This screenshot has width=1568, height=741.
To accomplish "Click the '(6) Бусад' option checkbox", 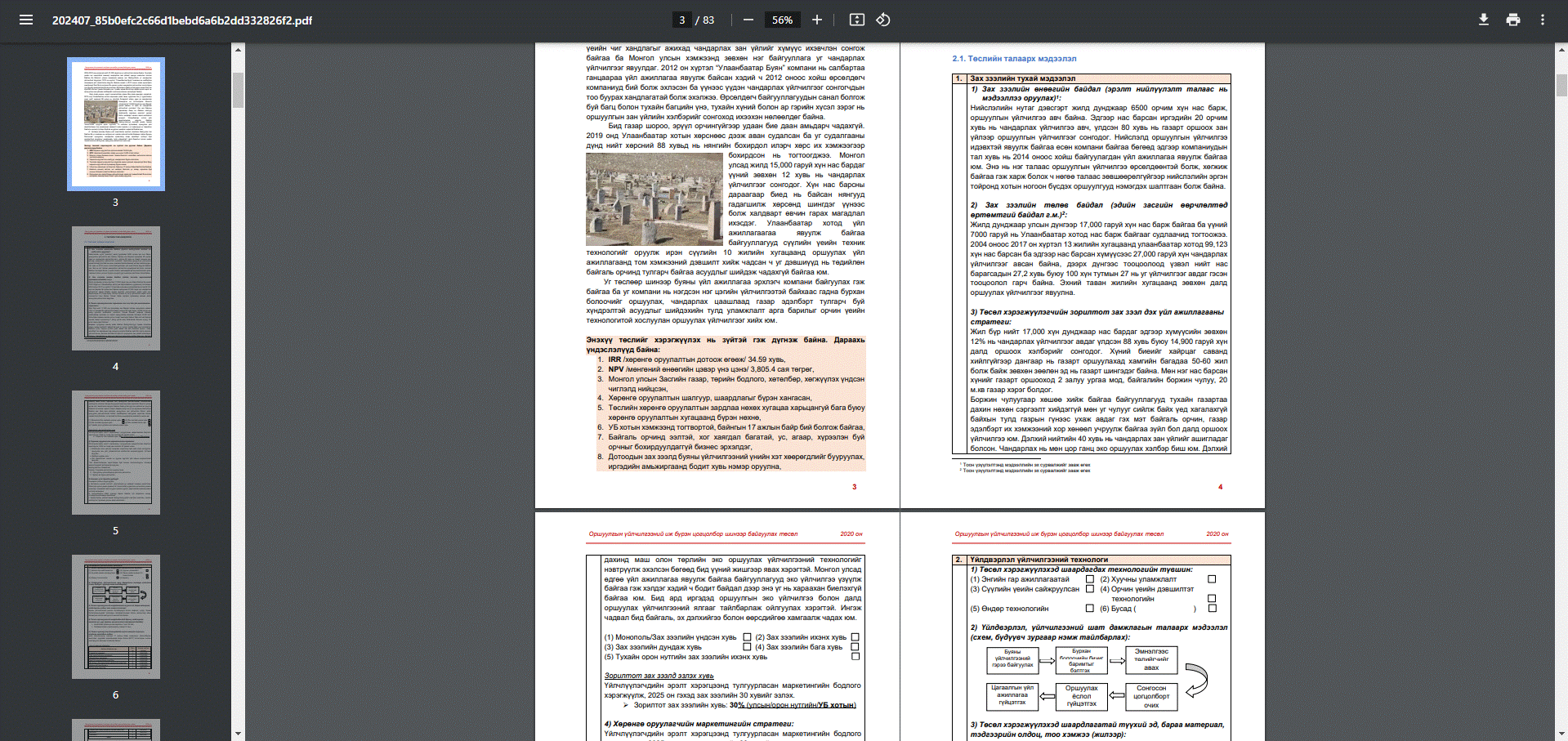I will click(1212, 609).
